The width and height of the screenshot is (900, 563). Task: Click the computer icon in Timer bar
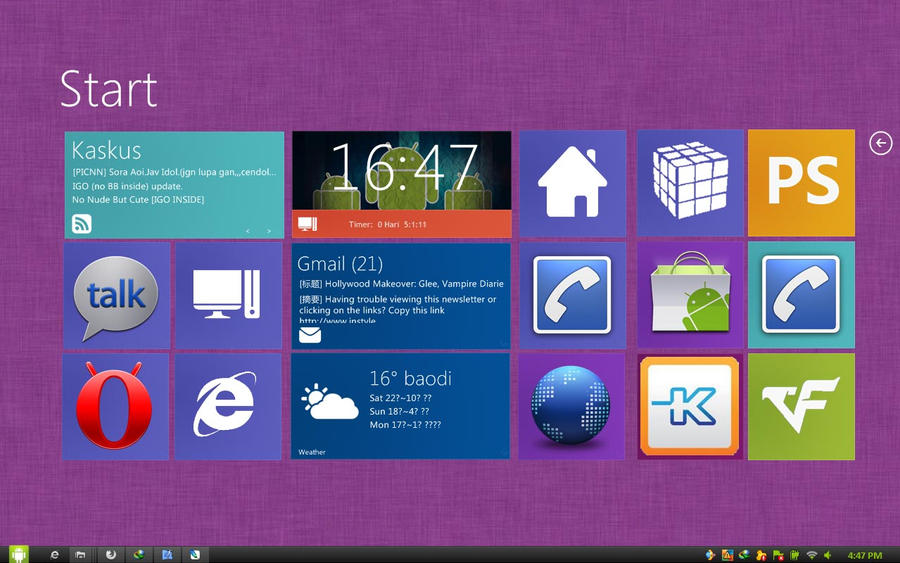(x=308, y=224)
